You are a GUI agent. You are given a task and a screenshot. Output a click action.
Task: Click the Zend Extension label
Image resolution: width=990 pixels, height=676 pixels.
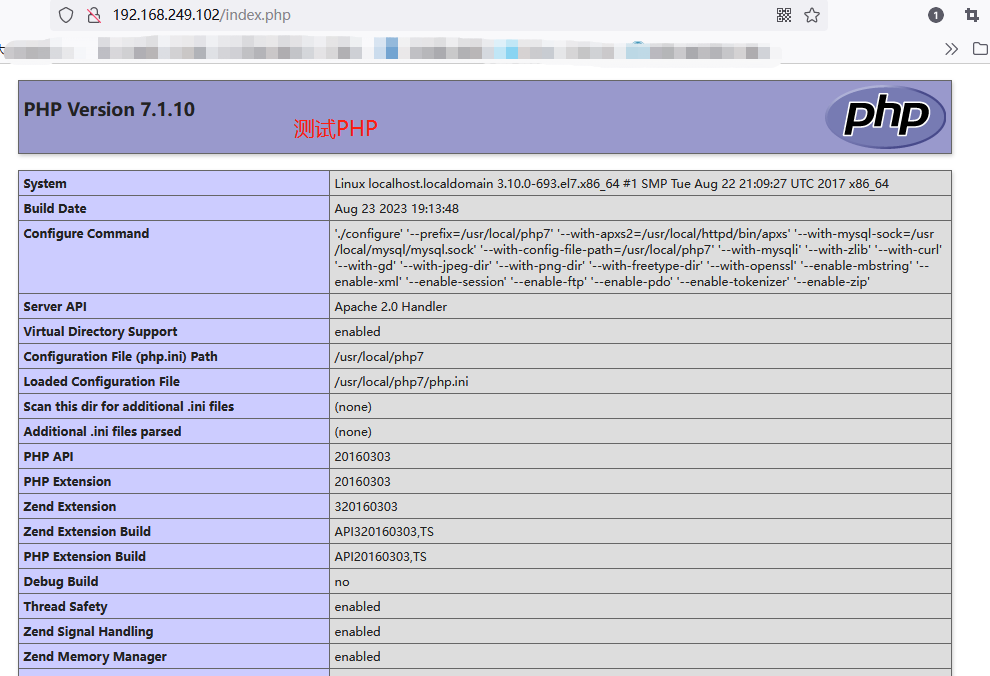[x=70, y=506]
